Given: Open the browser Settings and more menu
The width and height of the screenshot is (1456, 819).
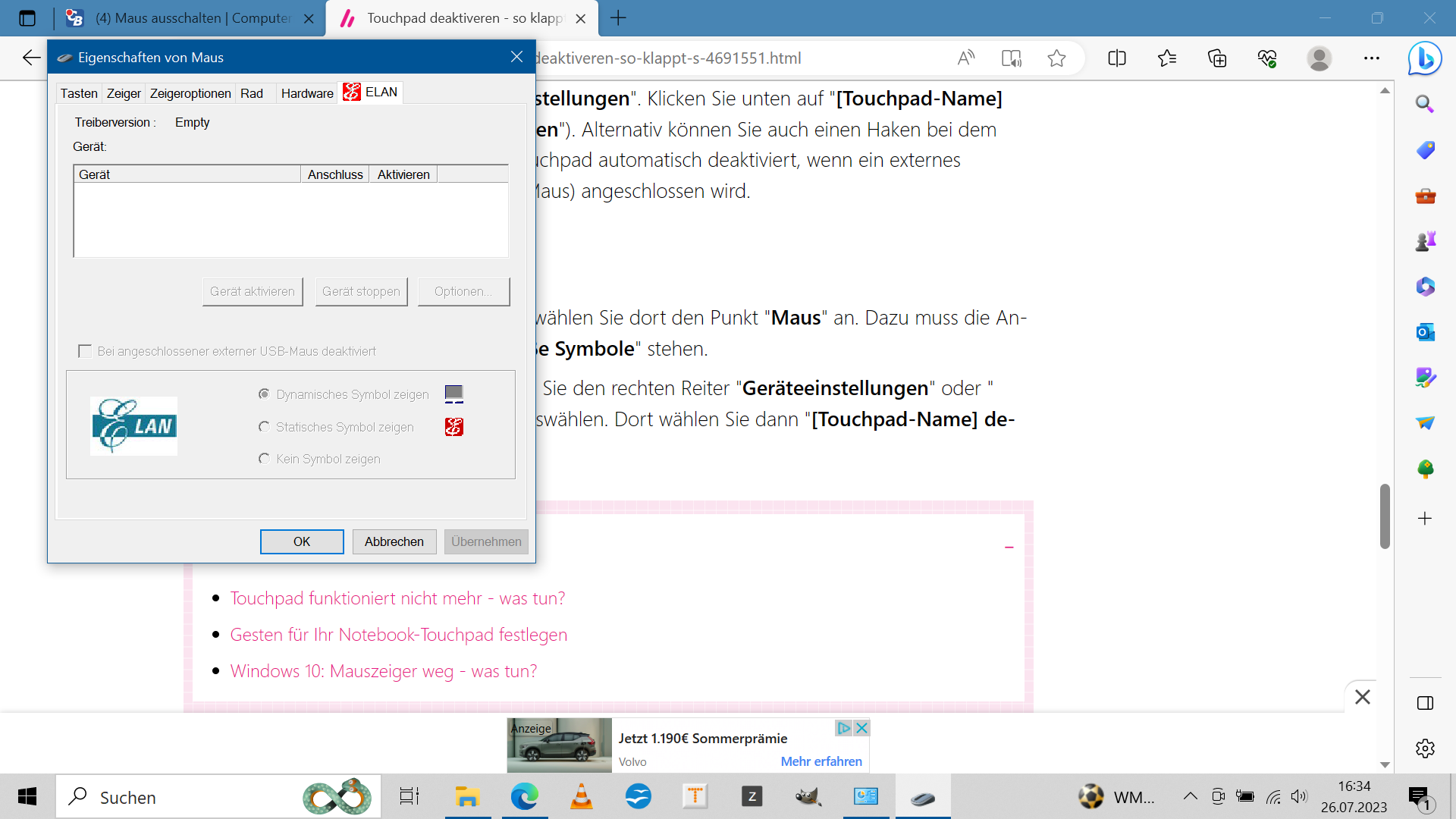Looking at the screenshot, I should coord(1372,58).
